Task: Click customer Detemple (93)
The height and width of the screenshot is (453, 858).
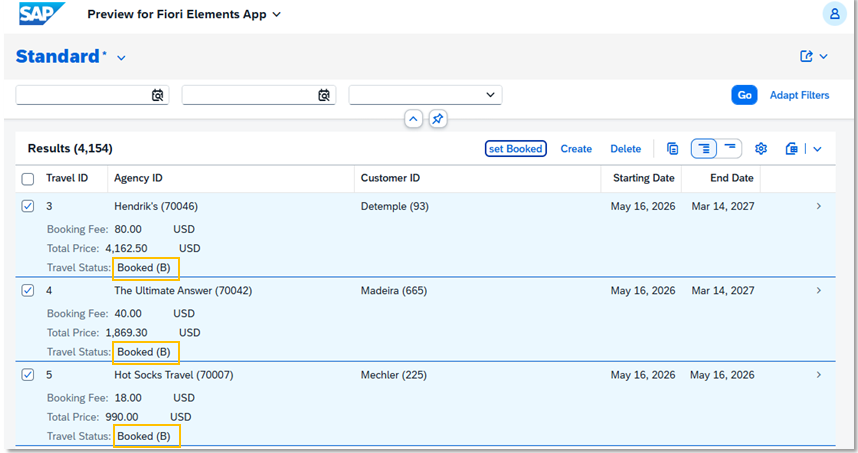Action: coord(395,206)
